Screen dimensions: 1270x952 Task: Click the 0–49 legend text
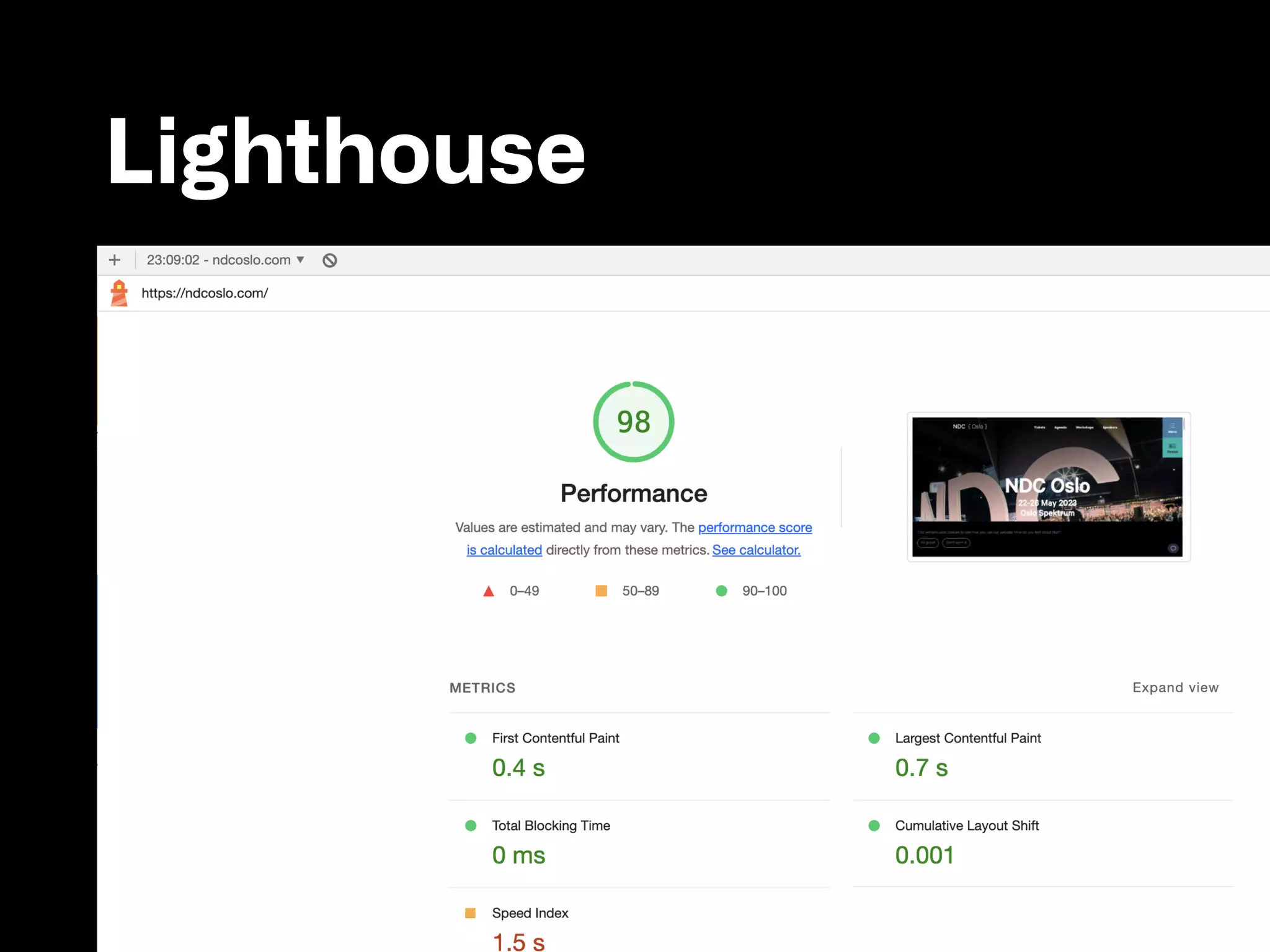(x=524, y=591)
